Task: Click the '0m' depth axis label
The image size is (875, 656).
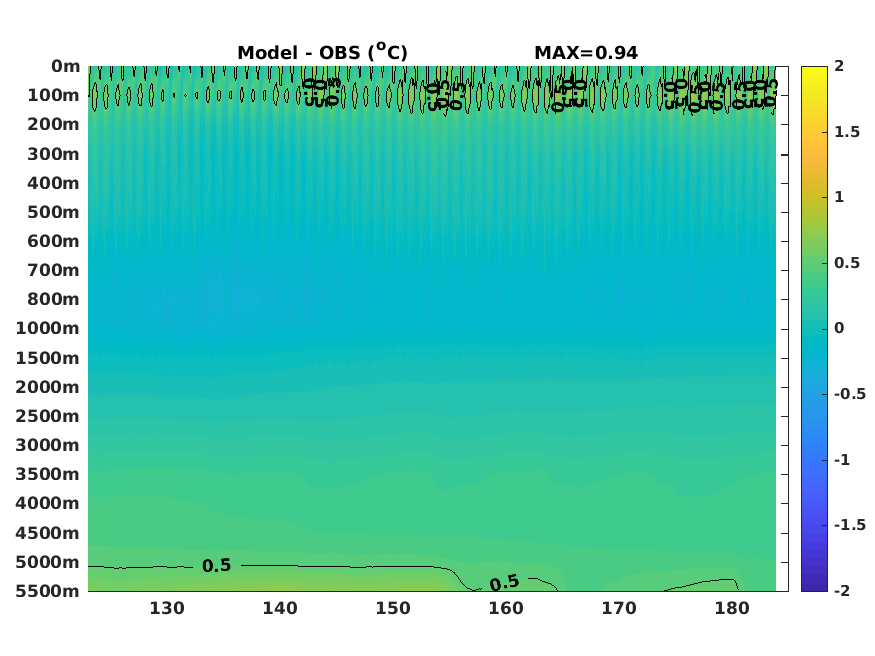Action: click(66, 66)
